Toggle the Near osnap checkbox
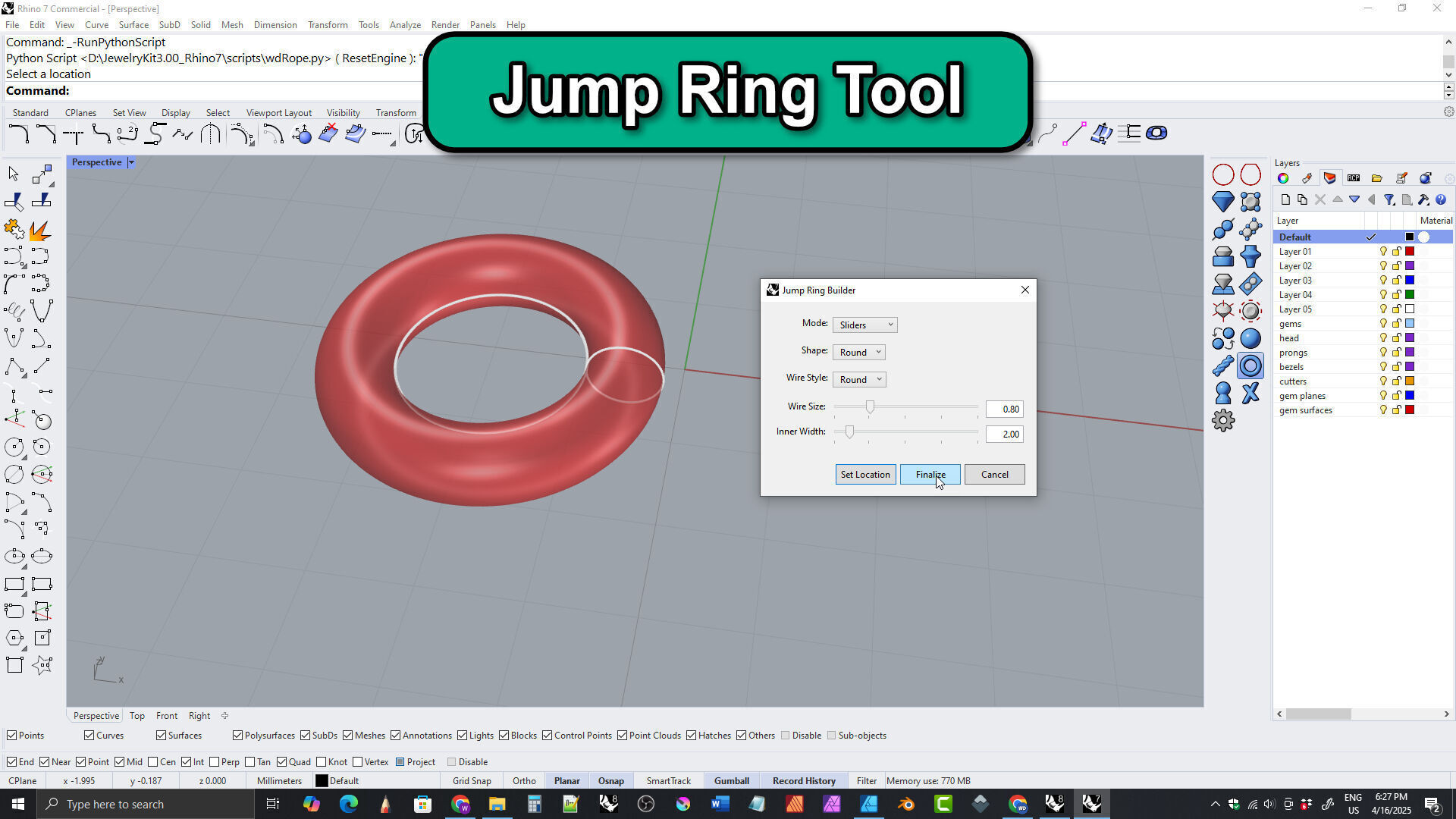 point(44,762)
